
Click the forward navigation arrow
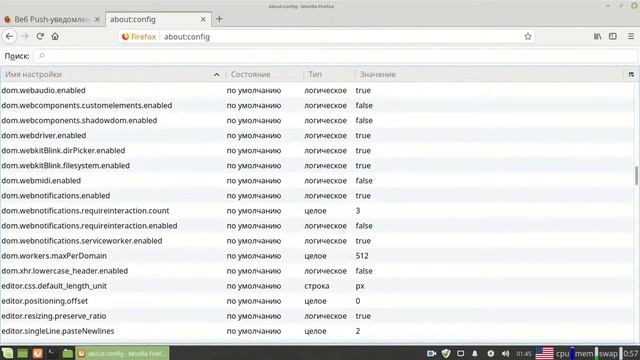[x=25, y=36]
